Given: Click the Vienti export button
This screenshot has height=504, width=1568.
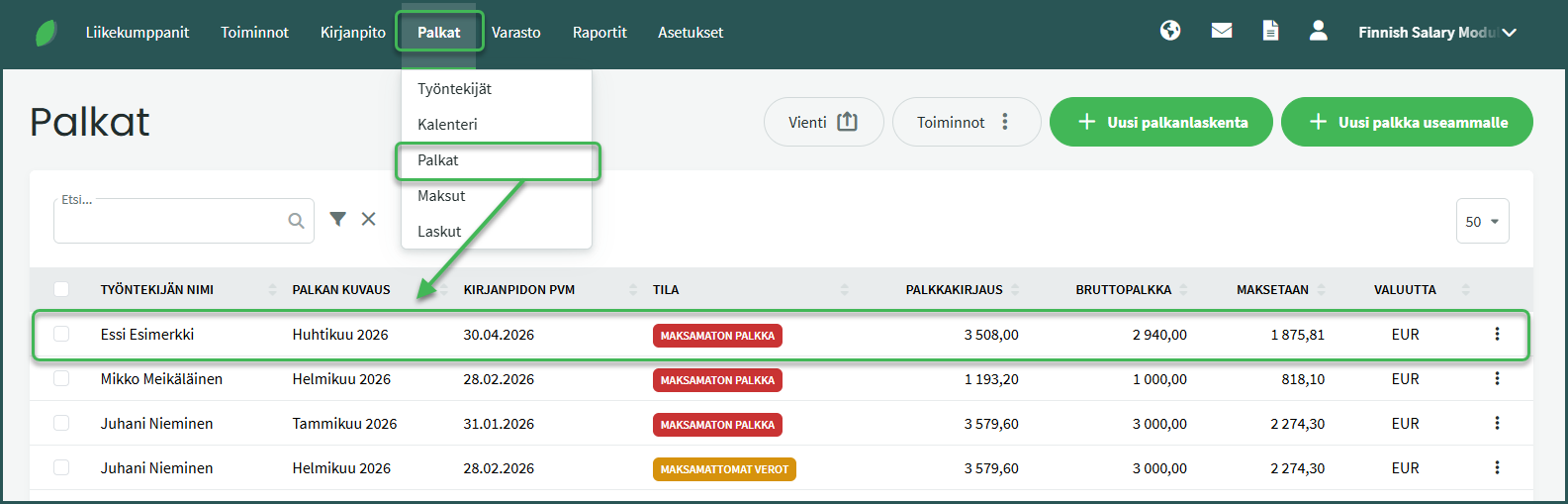Looking at the screenshot, I should 822,122.
